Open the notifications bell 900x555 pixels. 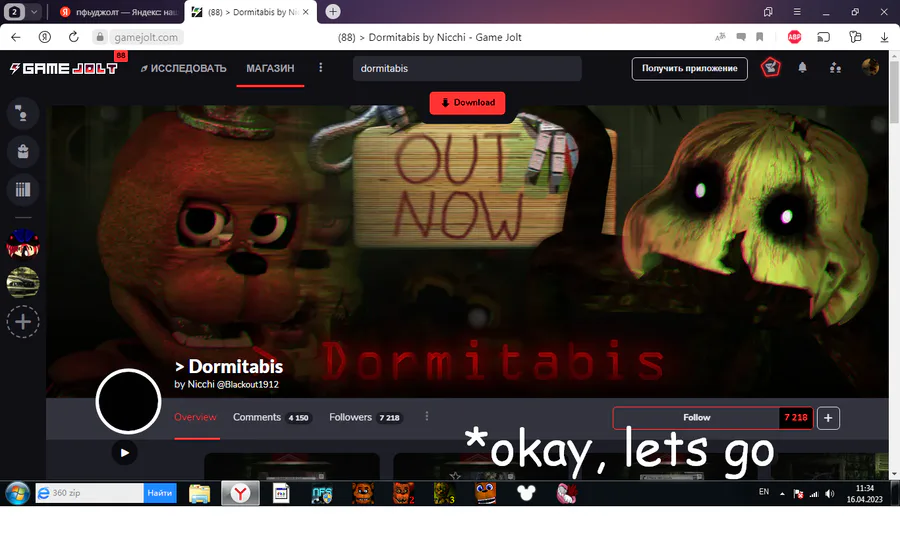(802, 68)
